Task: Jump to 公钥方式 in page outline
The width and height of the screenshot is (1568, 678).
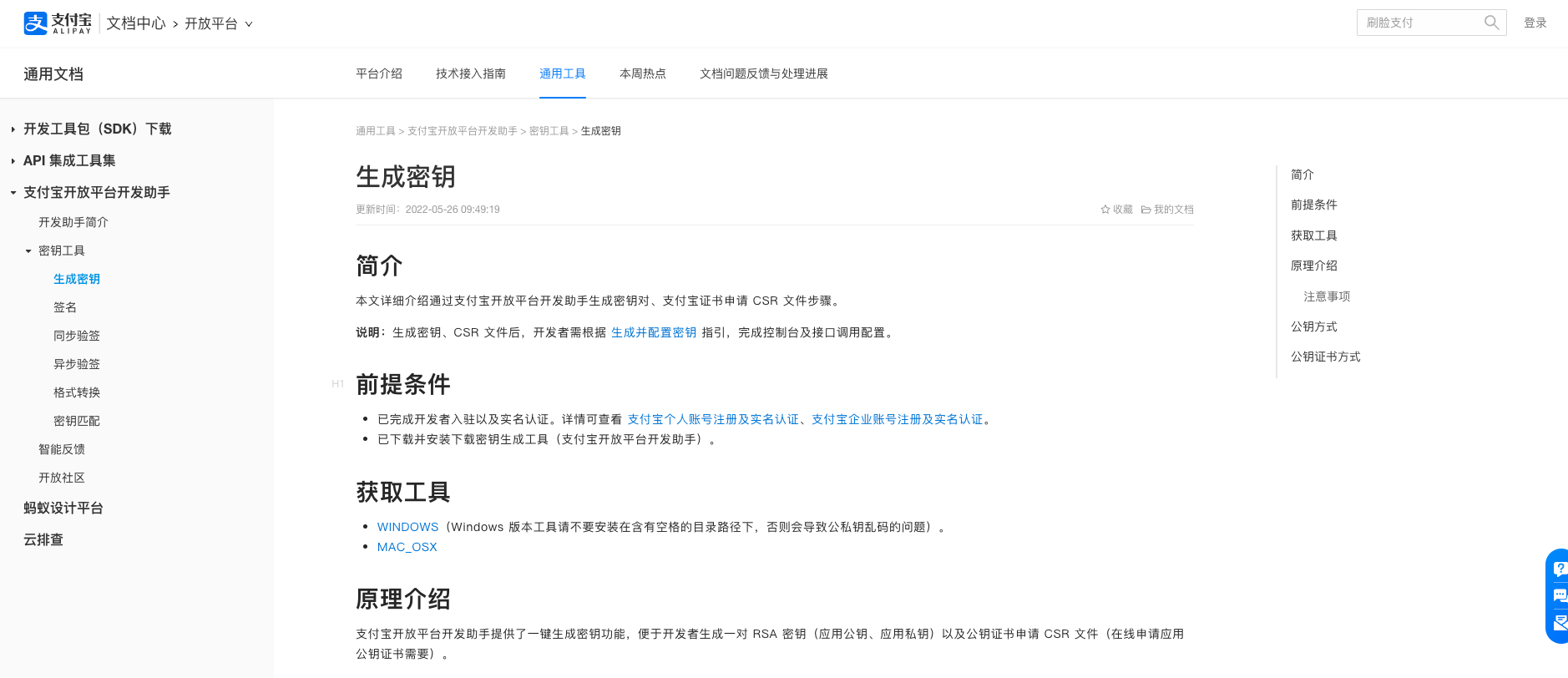Action: 1314,326
